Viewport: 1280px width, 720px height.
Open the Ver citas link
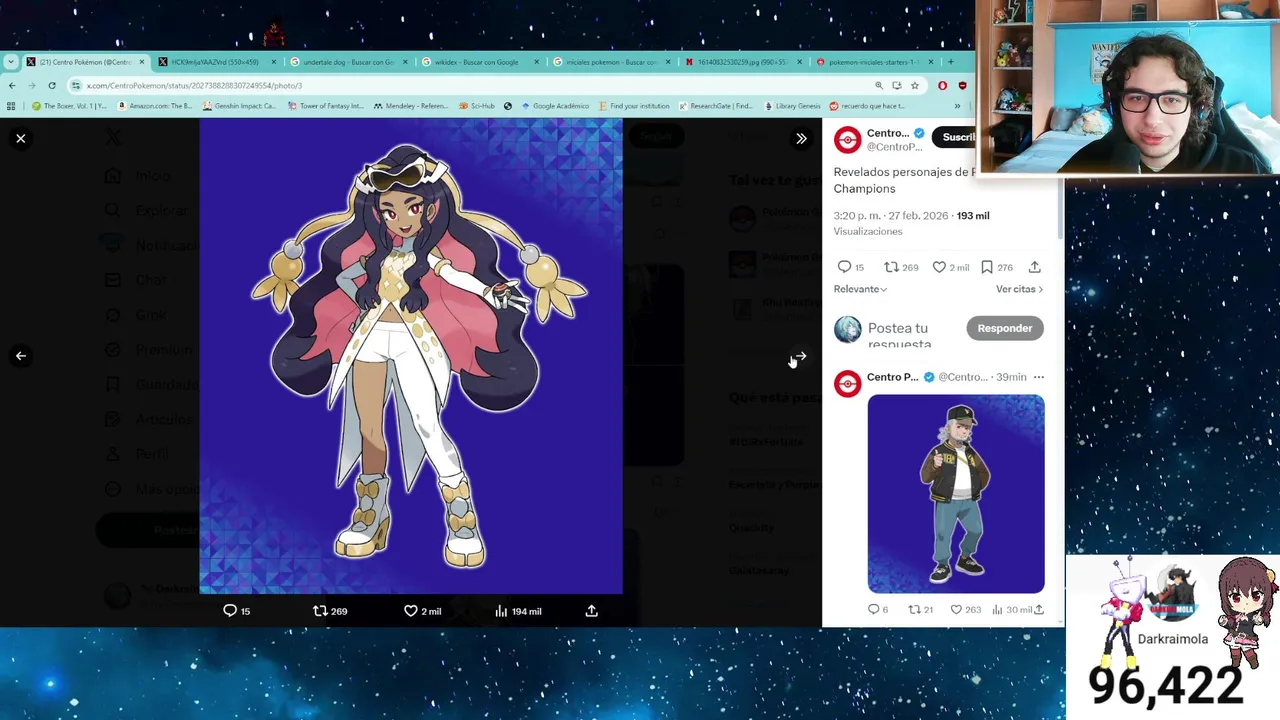pyautogui.click(x=1019, y=289)
